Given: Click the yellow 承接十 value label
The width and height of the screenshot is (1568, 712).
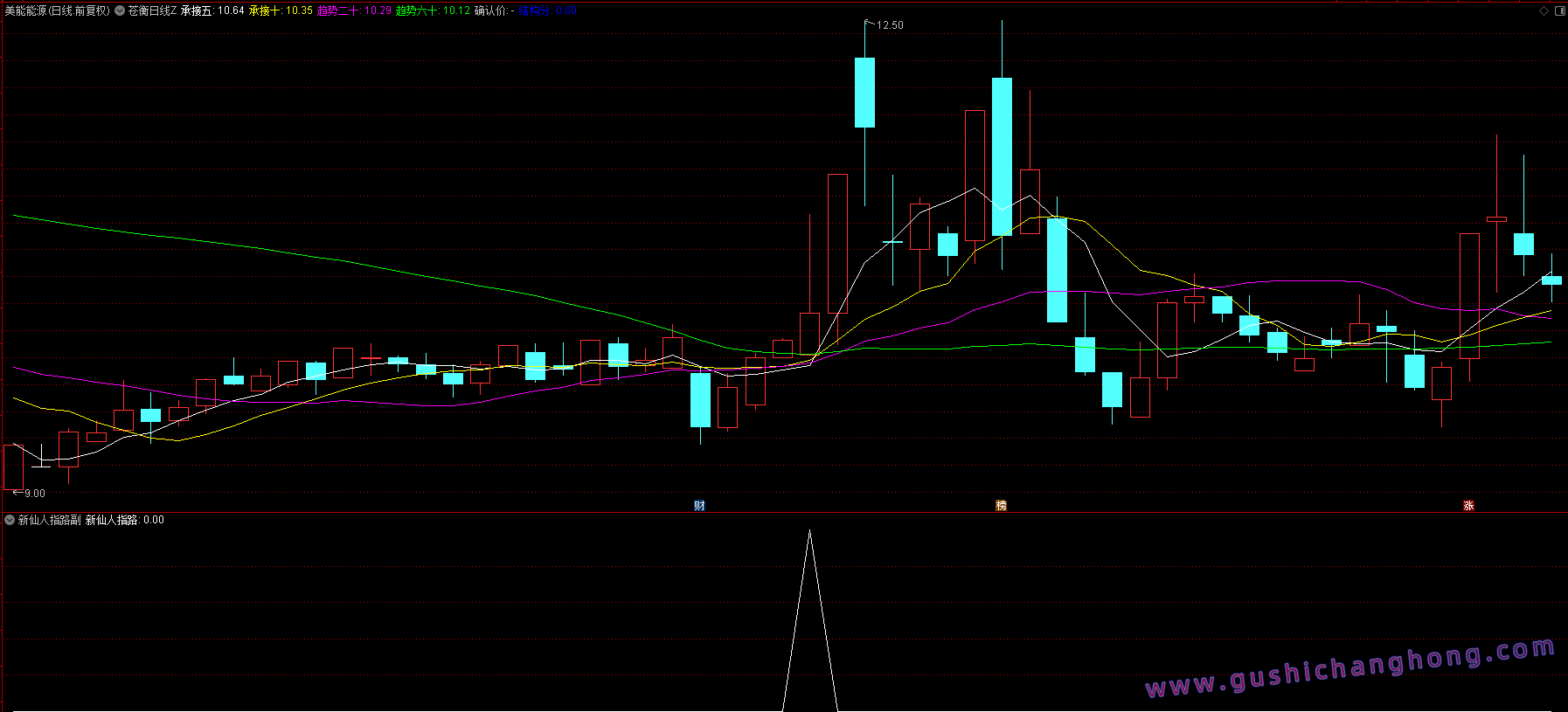Looking at the screenshot, I should tap(281, 11).
